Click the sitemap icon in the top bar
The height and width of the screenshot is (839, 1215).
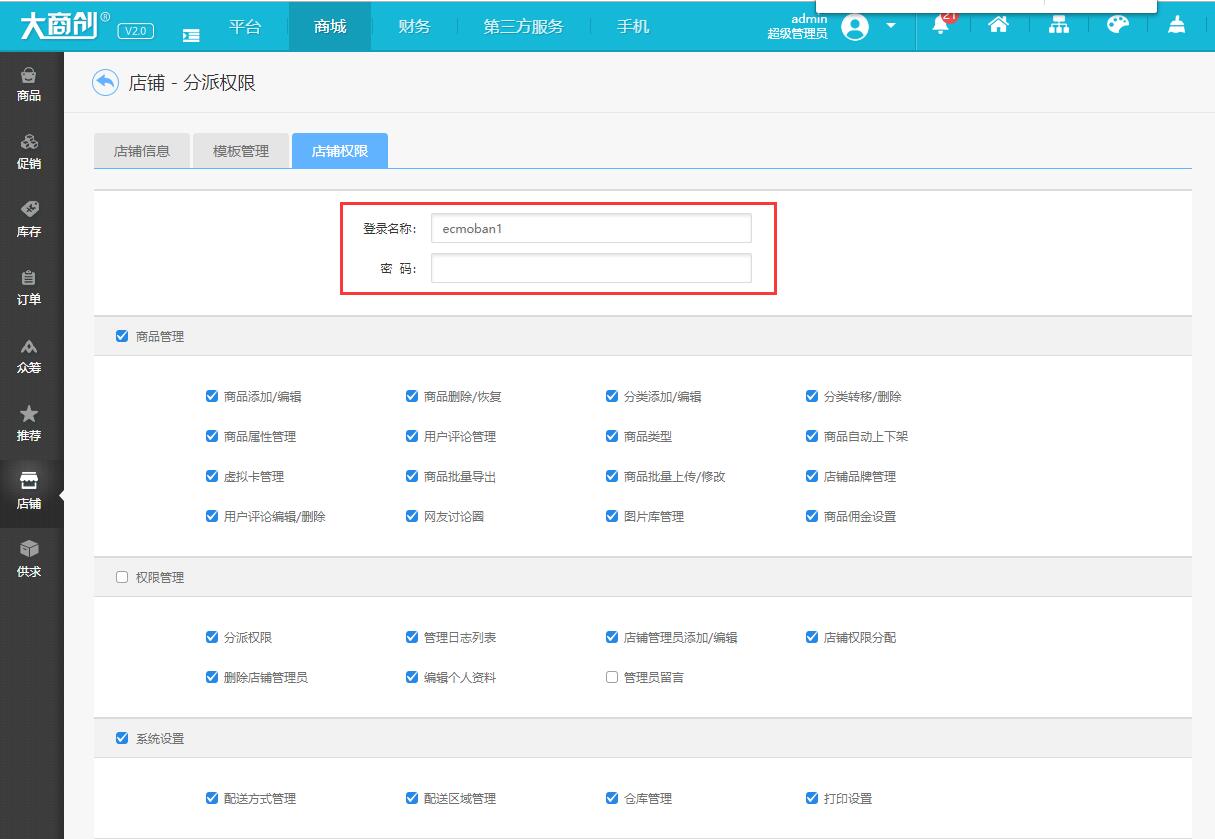[x=1059, y=26]
